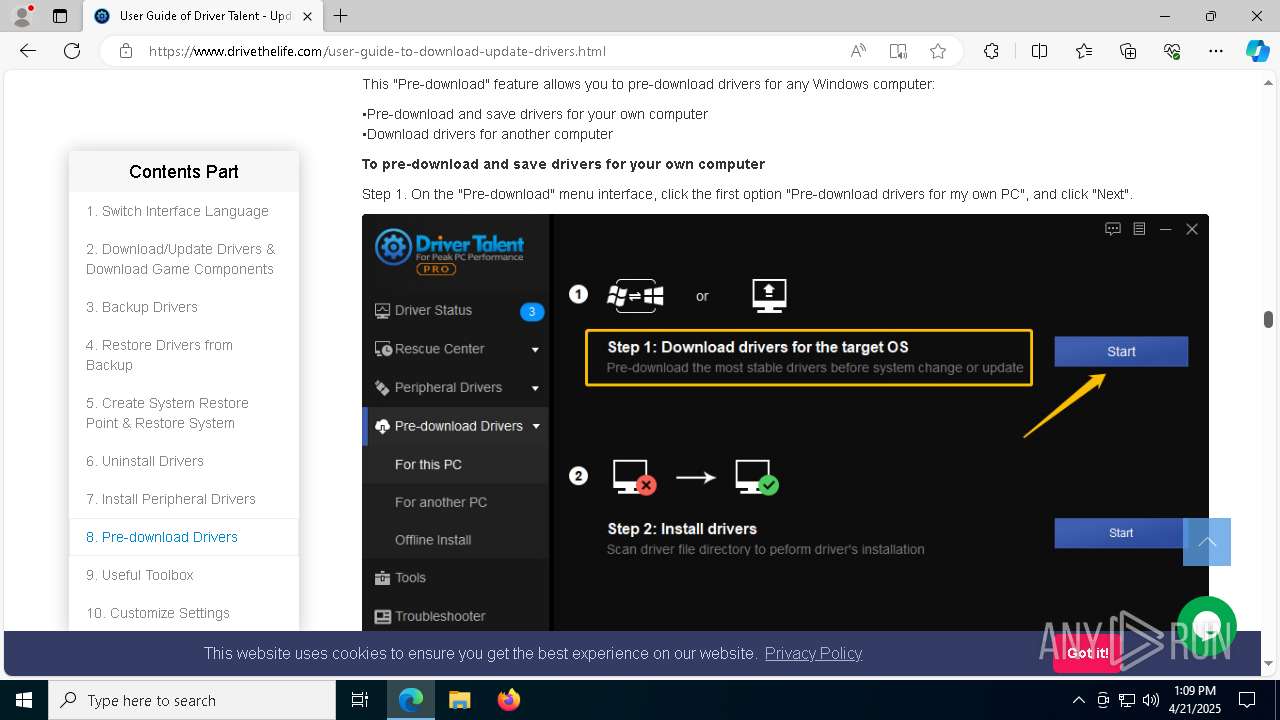
Task: Go to 6. Uninstall Drivers section
Action: (145, 461)
